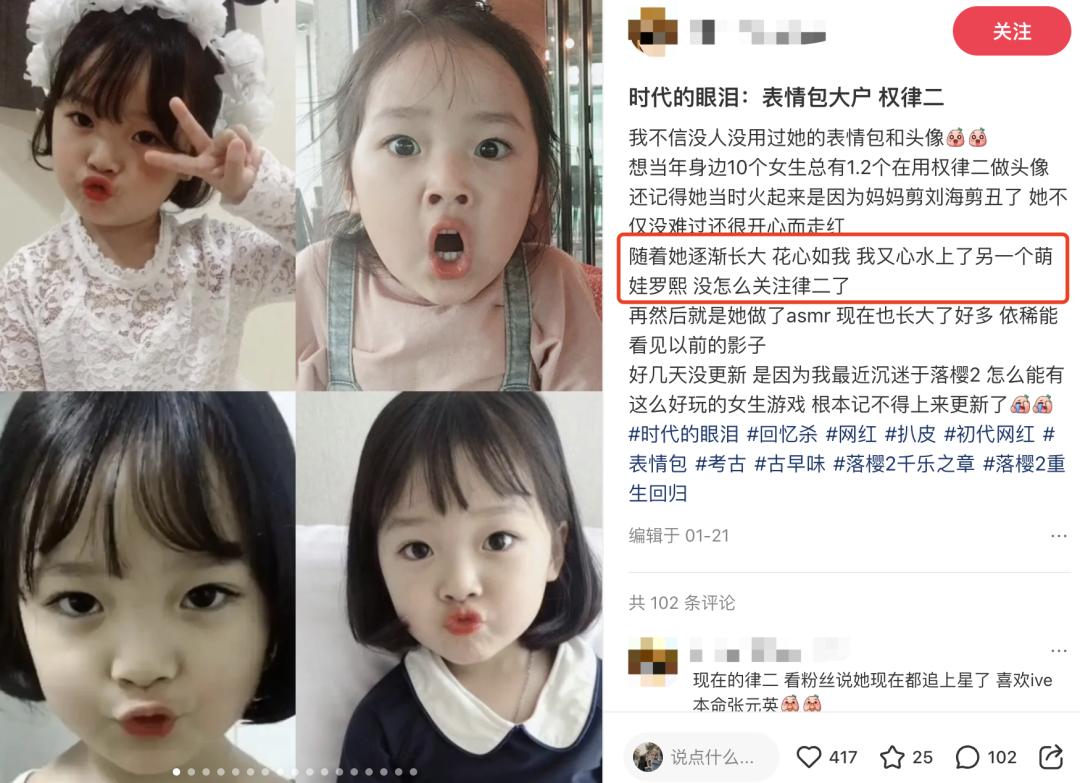The image size is (1080, 783).
Task: Open the post author's avatar
Action: click(x=653, y=32)
